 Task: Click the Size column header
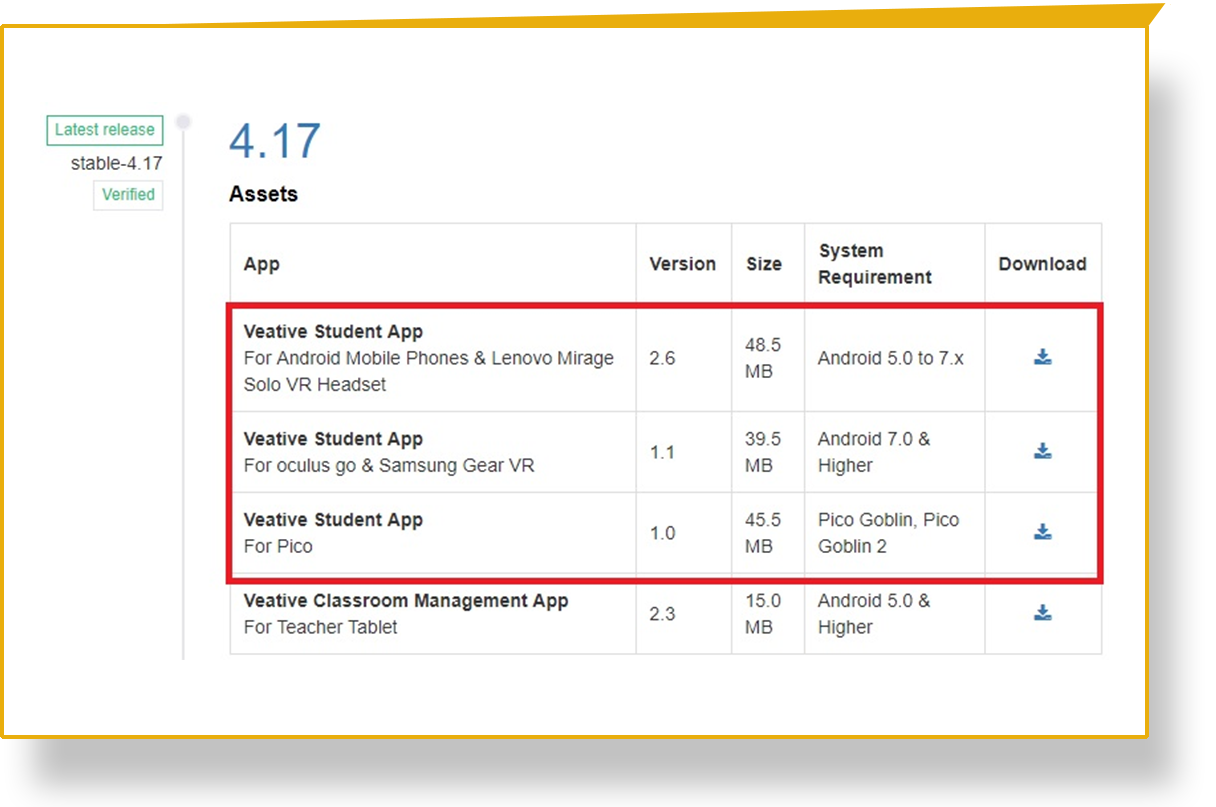pos(764,264)
